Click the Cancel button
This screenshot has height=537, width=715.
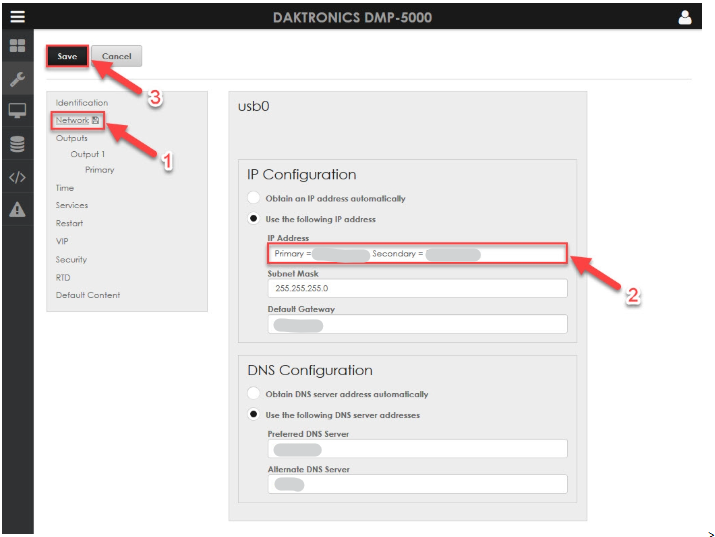[x=117, y=57]
